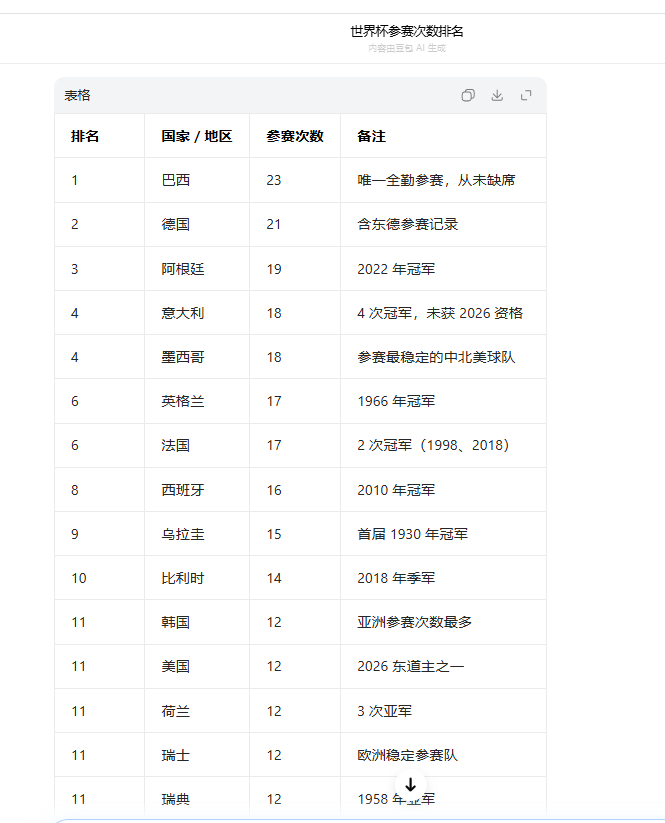The height and width of the screenshot is (823, 665).
Task: Click rank 9 in the 乌拉圭 row
Action: [x=75, y=534]
